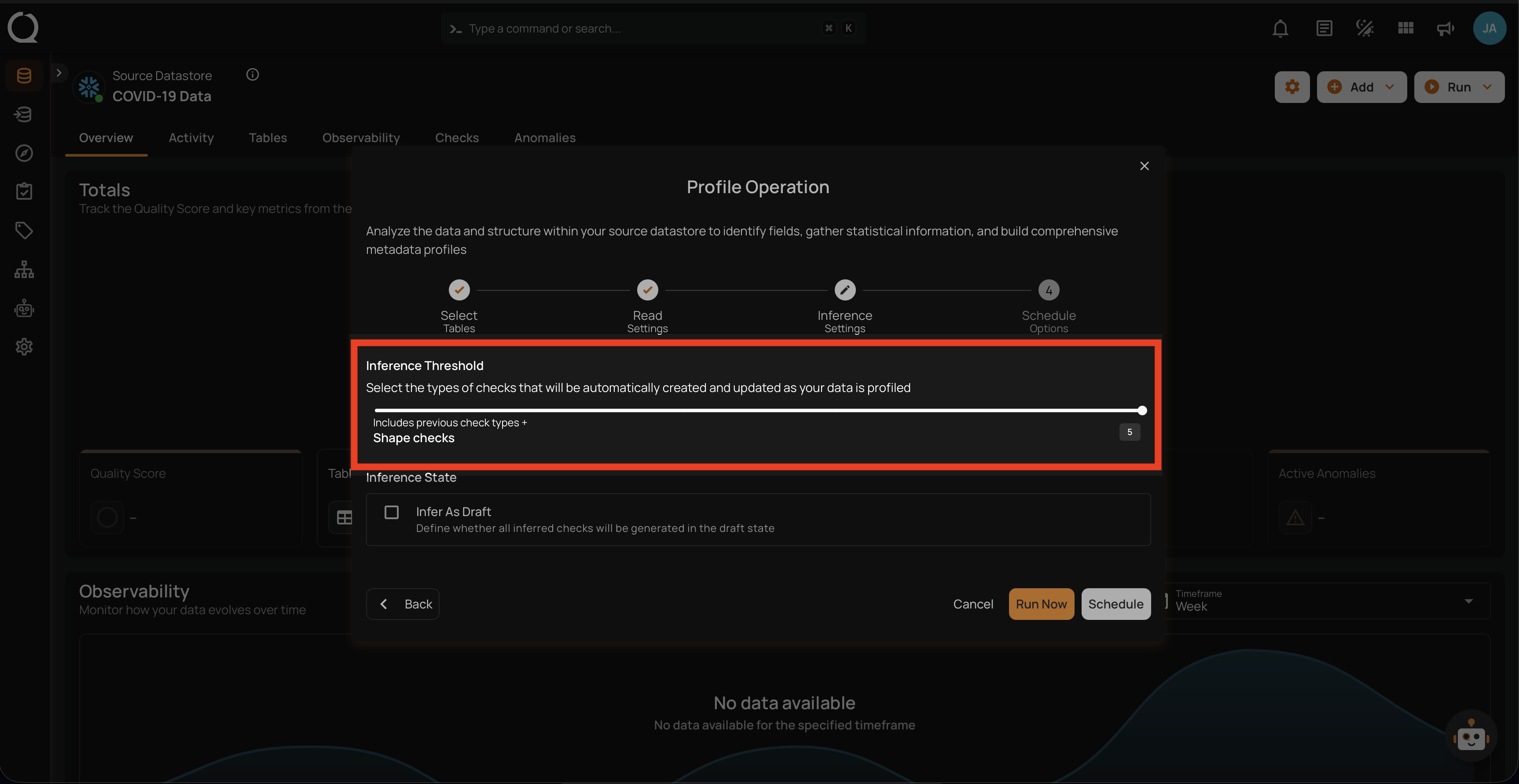The image size is (1519, 784).
Task: Open the apps grid icon
Action: tap(1406, 28)
